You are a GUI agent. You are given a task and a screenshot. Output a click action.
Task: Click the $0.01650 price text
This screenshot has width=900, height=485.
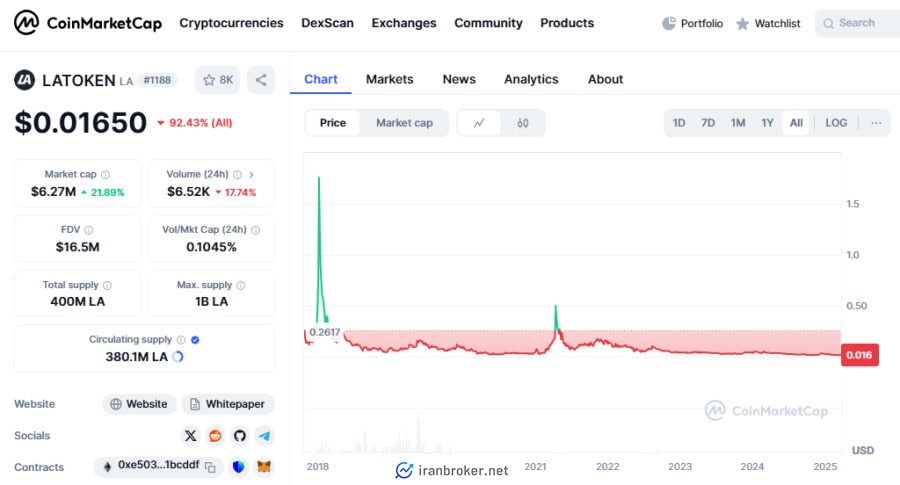coord(81,123)
